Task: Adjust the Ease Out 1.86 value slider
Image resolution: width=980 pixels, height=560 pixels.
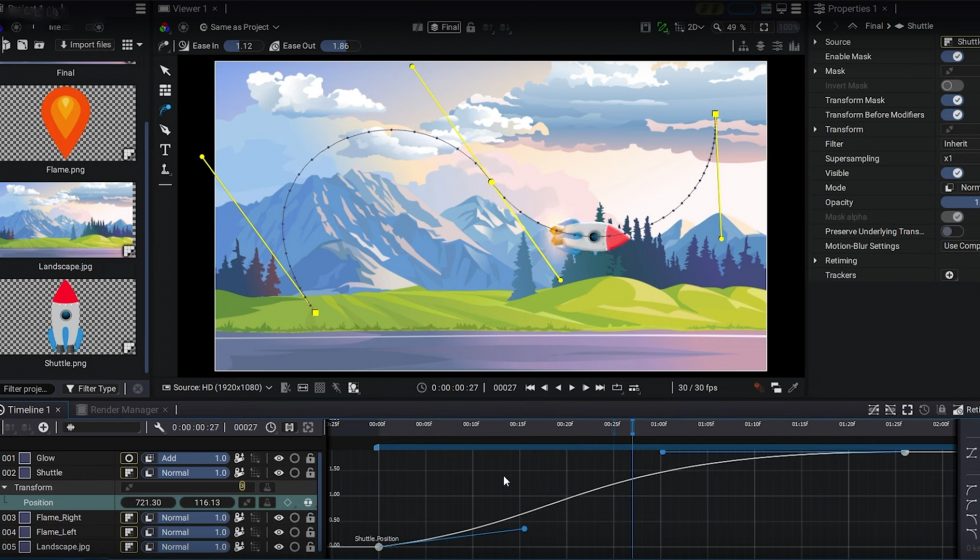Action: pos(341,46)
